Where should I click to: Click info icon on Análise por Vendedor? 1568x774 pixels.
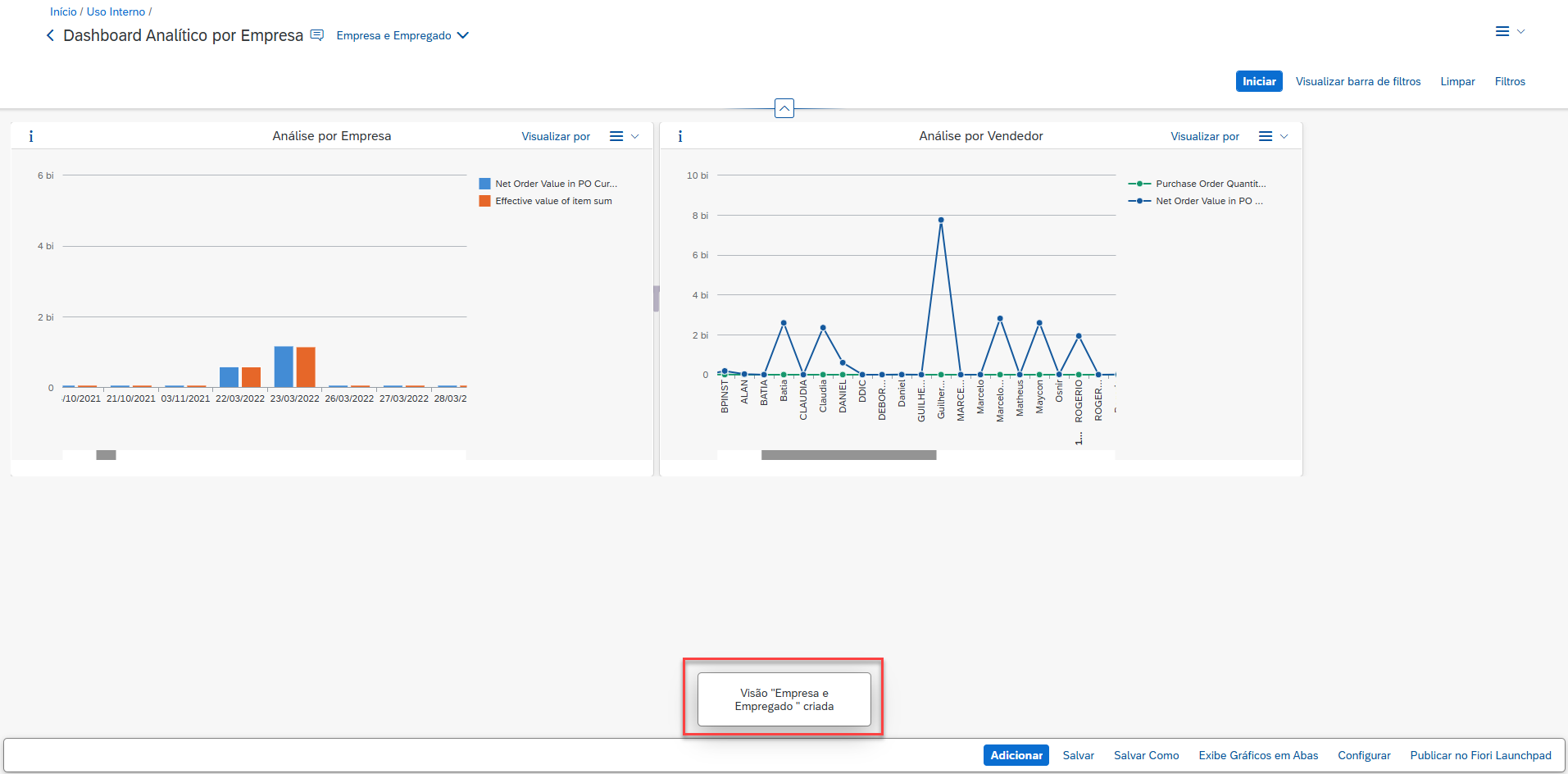pyautogui.click(x=679, y=136)
